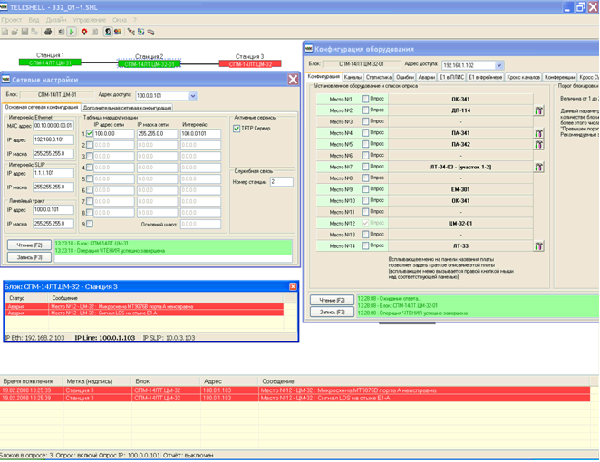Click the colored cards icon in the toolbar
Viewport: 600px width, 462px height.
point(117,32)
